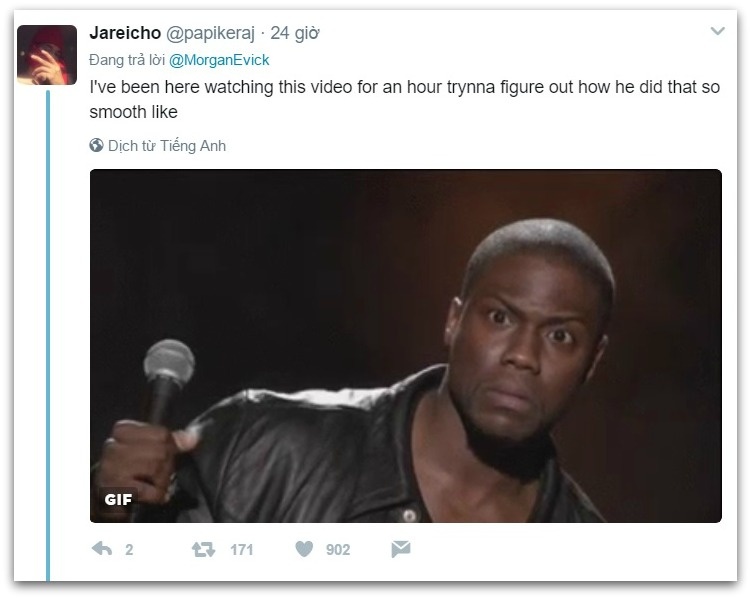The height and width of the screenshot is (599, 751).
Task: Open Jareicho's profile picture
Action: click(47, 55)
